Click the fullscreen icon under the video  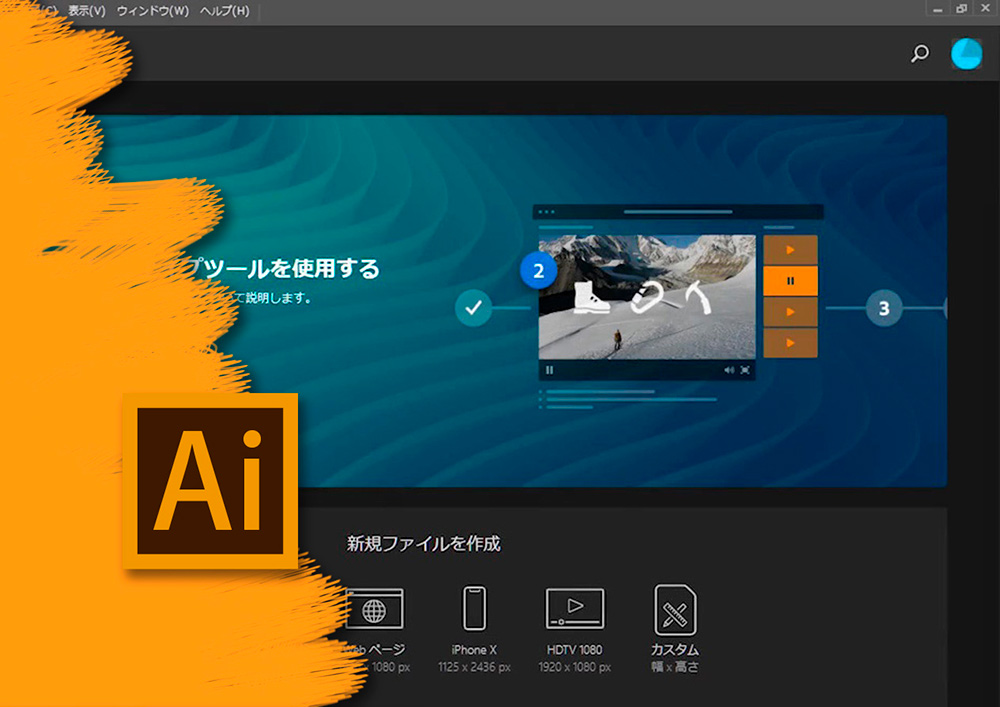pos(745,370)
